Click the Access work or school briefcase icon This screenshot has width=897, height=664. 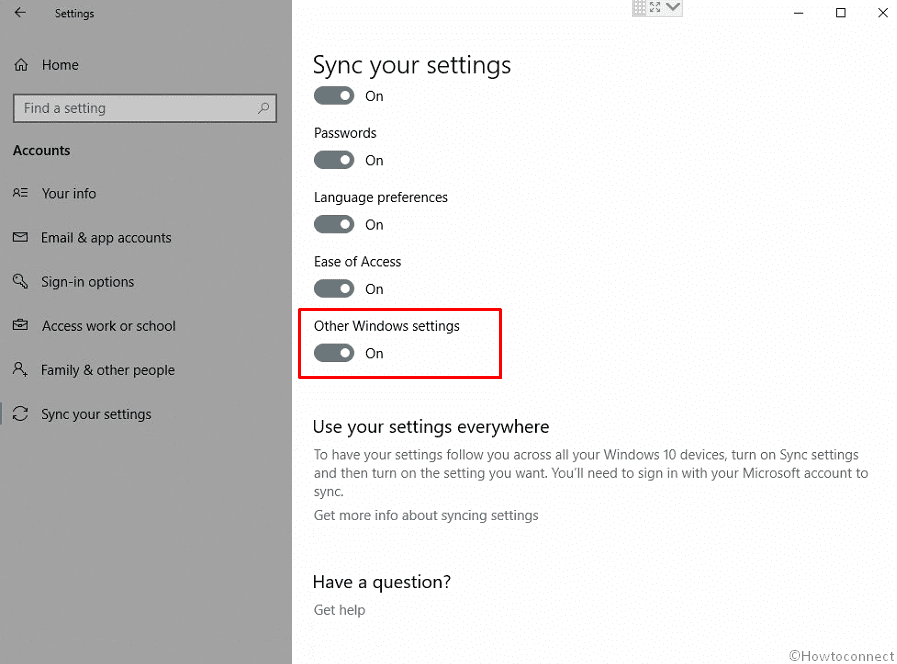tap(21, 326)
